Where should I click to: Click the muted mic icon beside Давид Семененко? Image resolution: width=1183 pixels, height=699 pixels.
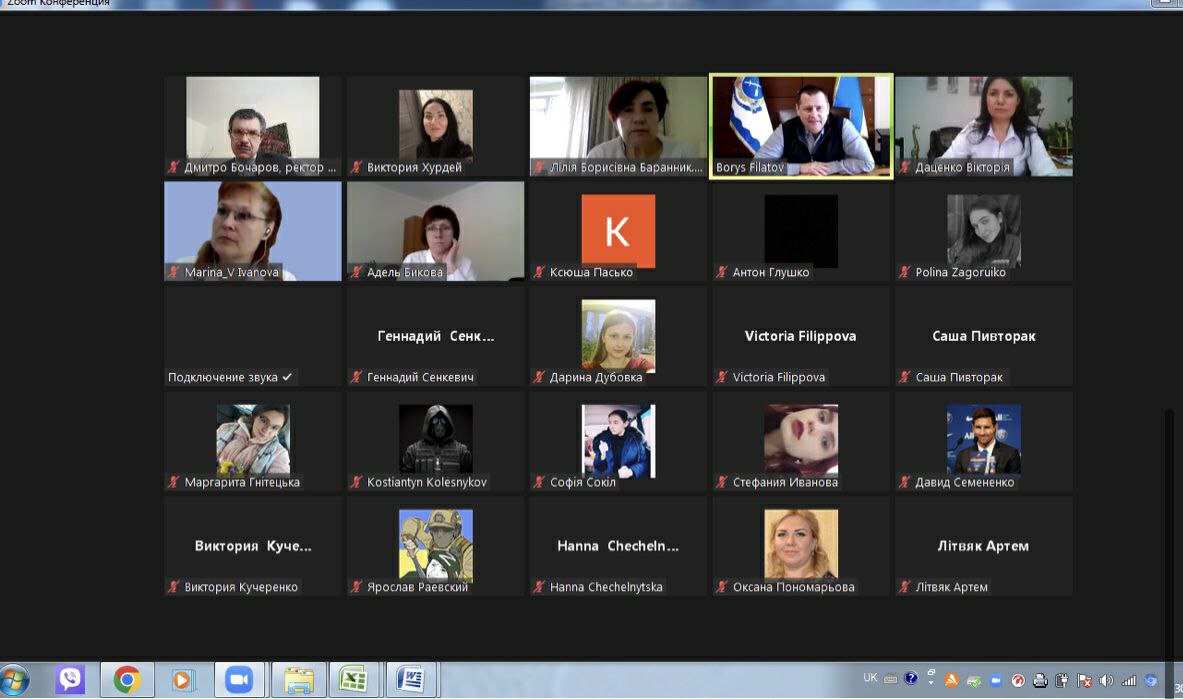point(905,482)
